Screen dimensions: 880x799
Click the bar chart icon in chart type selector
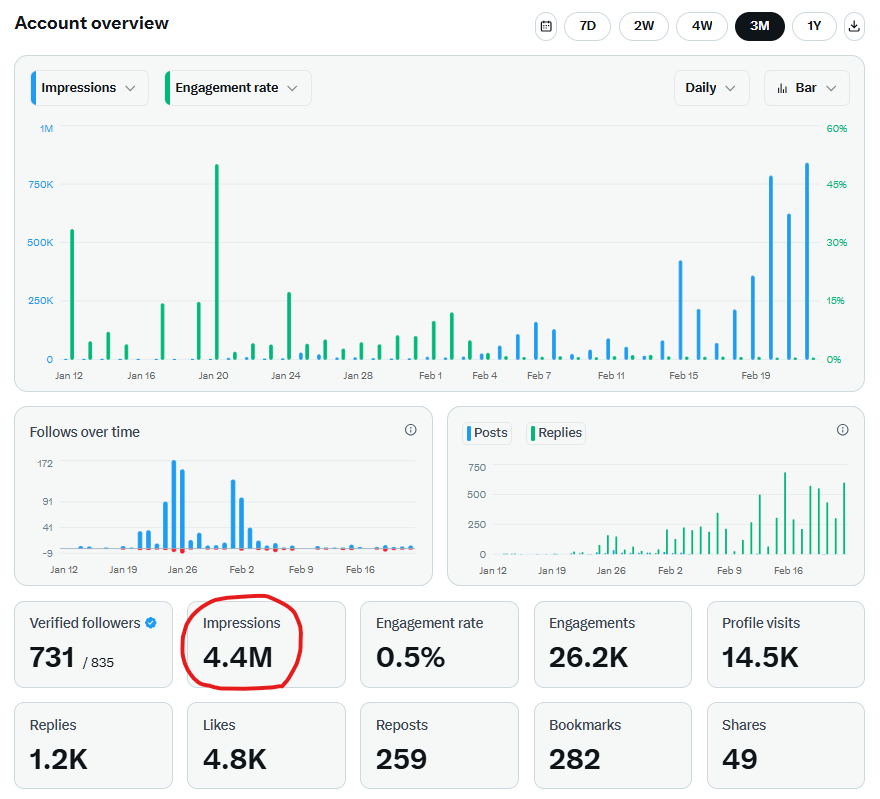point(782,88)
